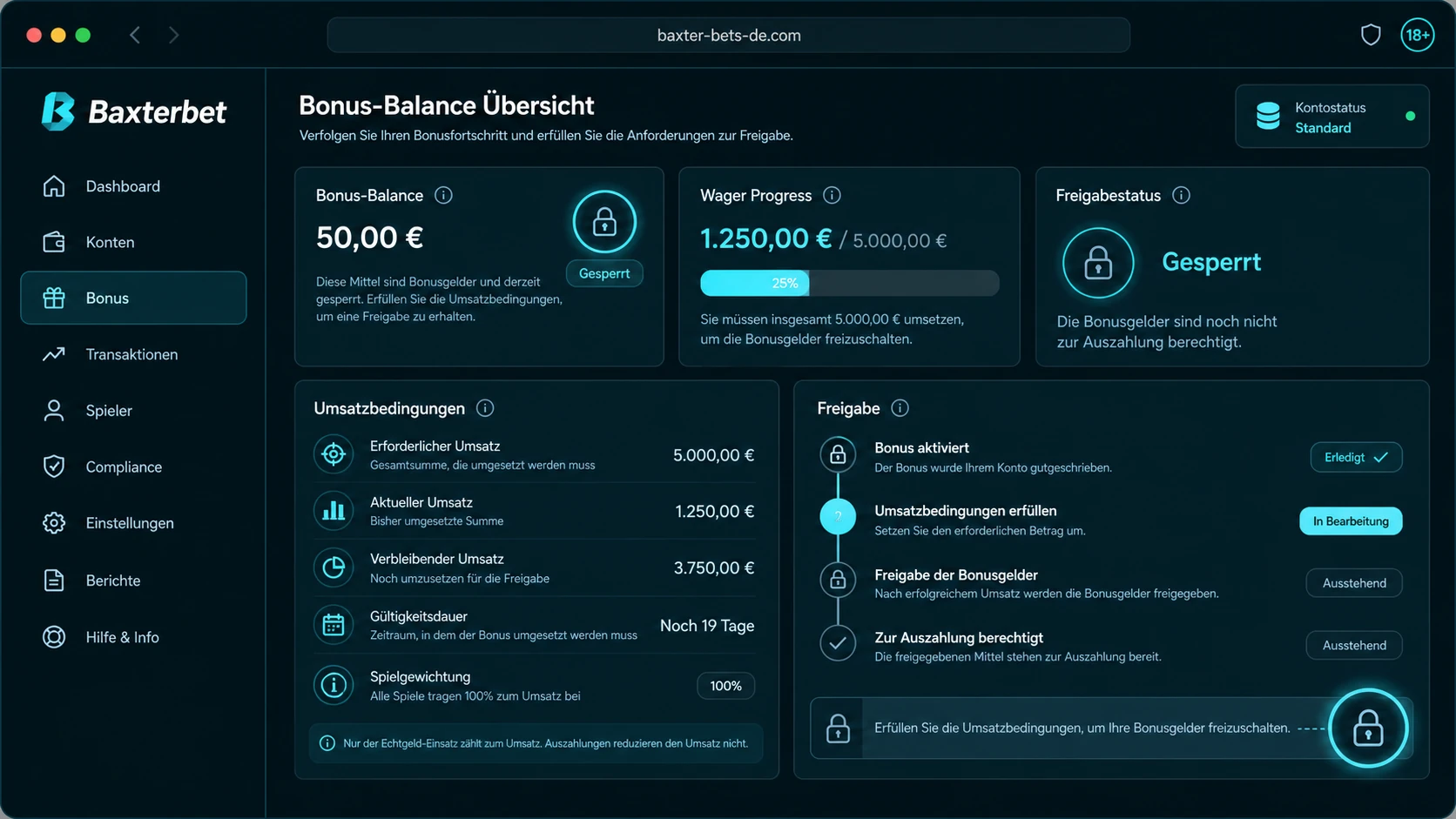Click the green Kontostatus status dot
This screenshot has width=1456, height=819.
[x=1410, y=116]
